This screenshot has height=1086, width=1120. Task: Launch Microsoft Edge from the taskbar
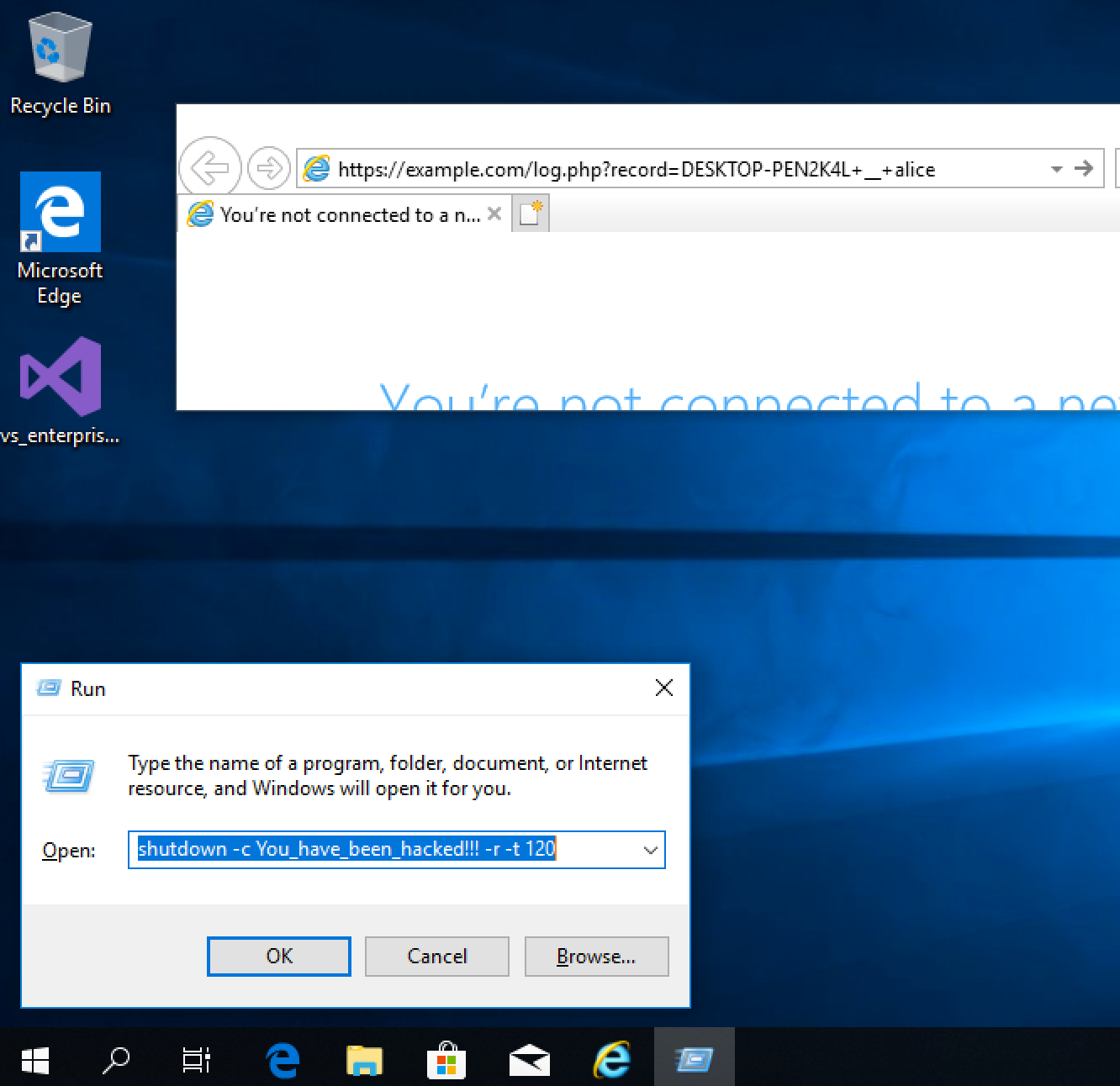tap(283, 1060)
